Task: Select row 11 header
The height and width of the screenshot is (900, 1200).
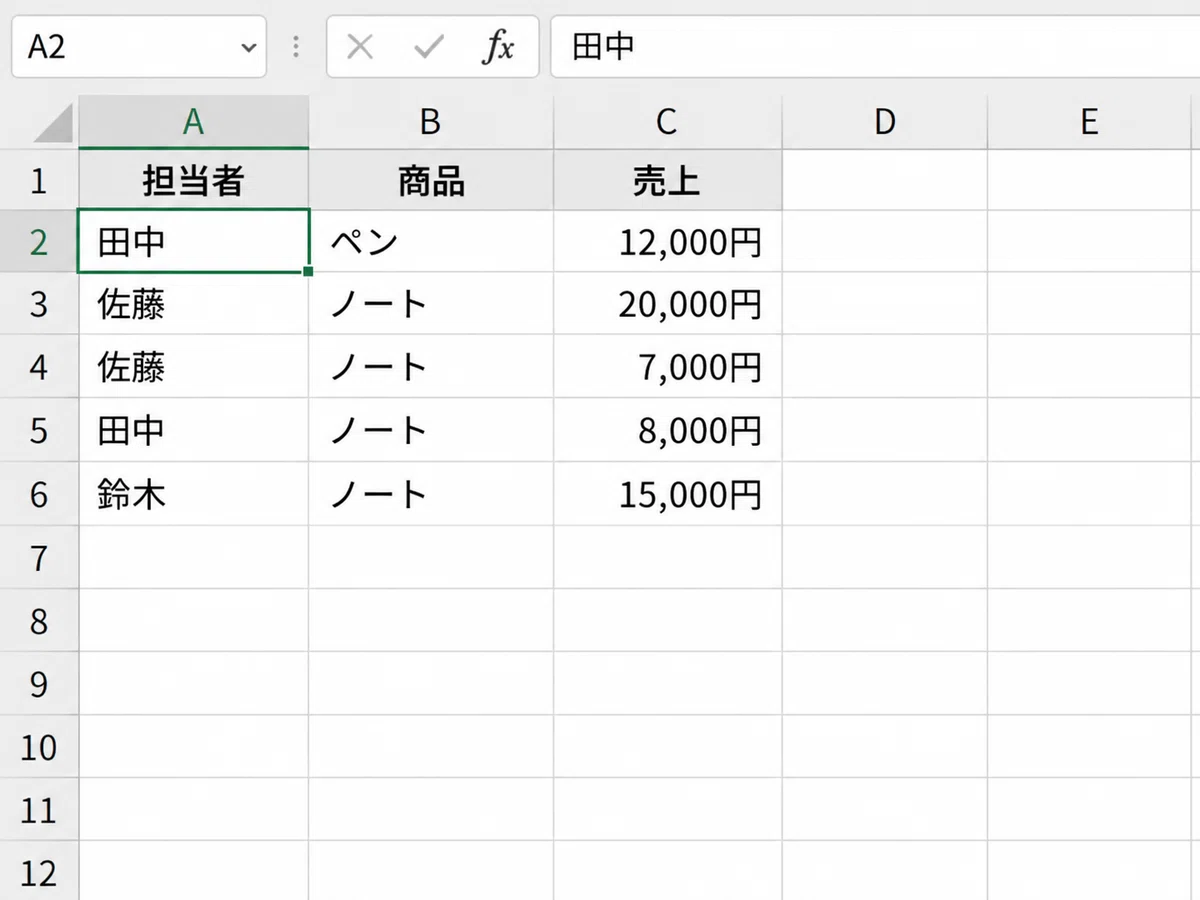Action: (39, 809)
